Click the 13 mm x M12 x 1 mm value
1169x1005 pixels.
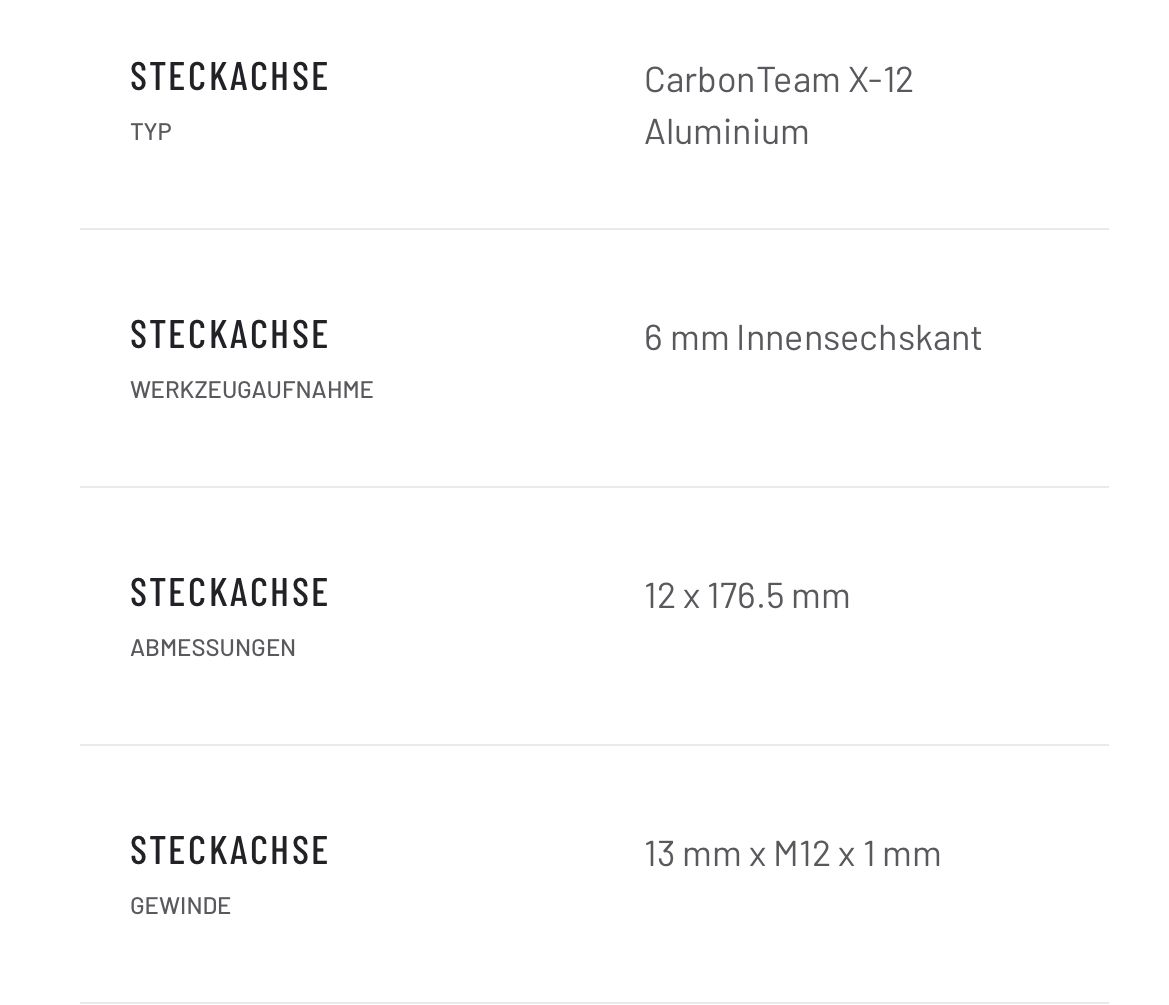point(792,854)
